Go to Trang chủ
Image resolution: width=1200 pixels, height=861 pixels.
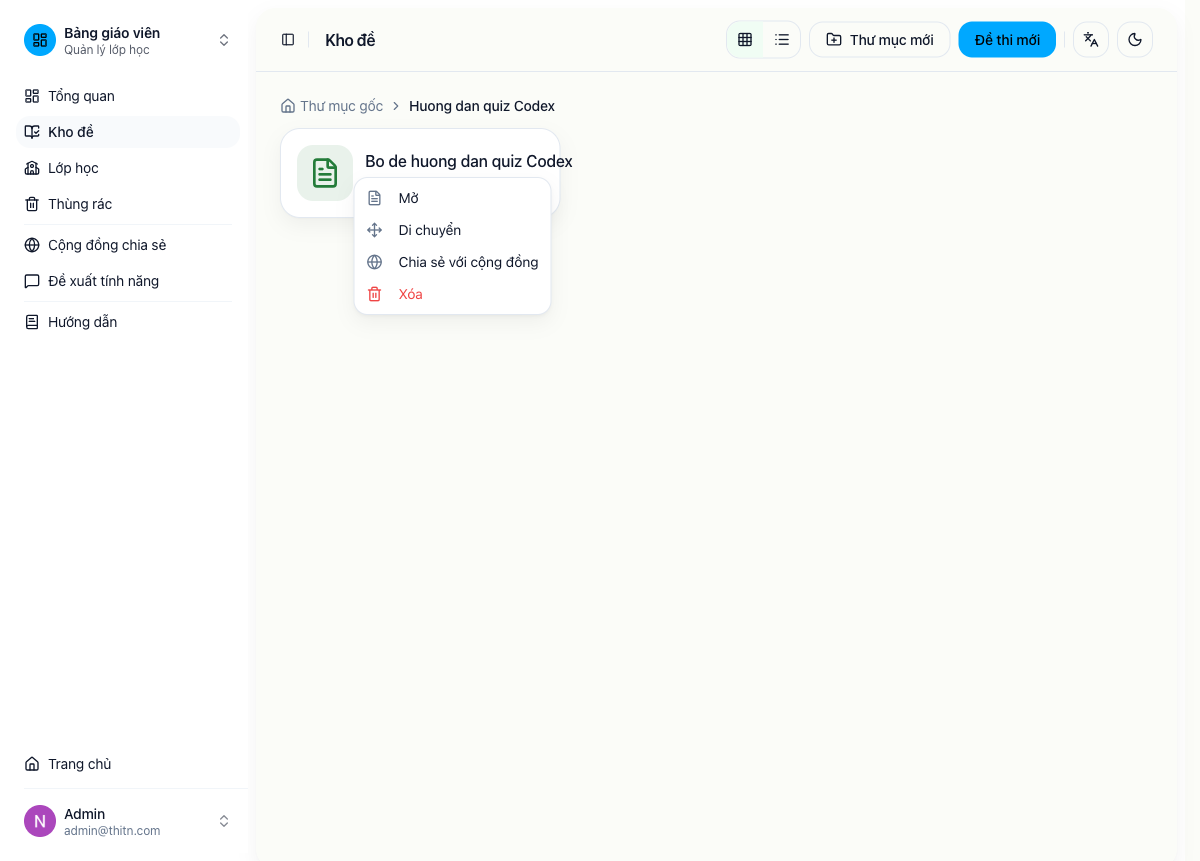(x=128, y=764)
